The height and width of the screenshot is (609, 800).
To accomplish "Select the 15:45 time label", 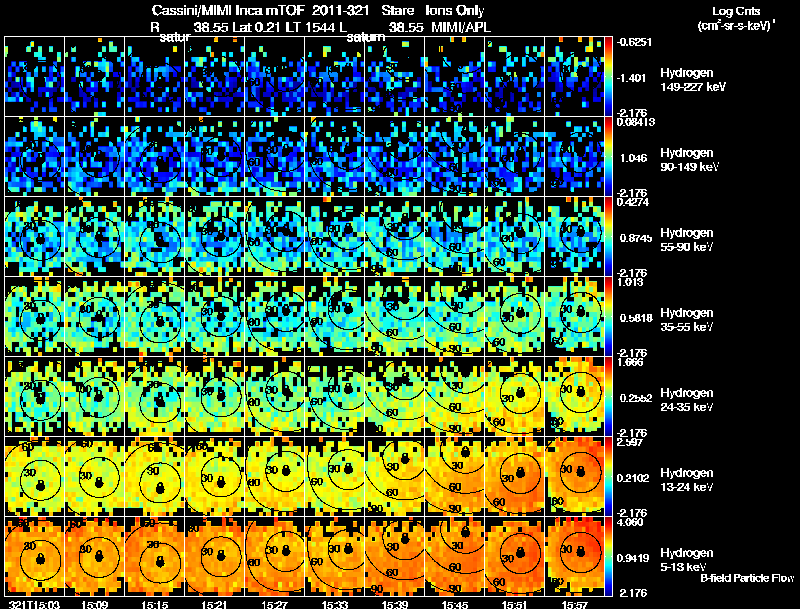I will 455,604.
